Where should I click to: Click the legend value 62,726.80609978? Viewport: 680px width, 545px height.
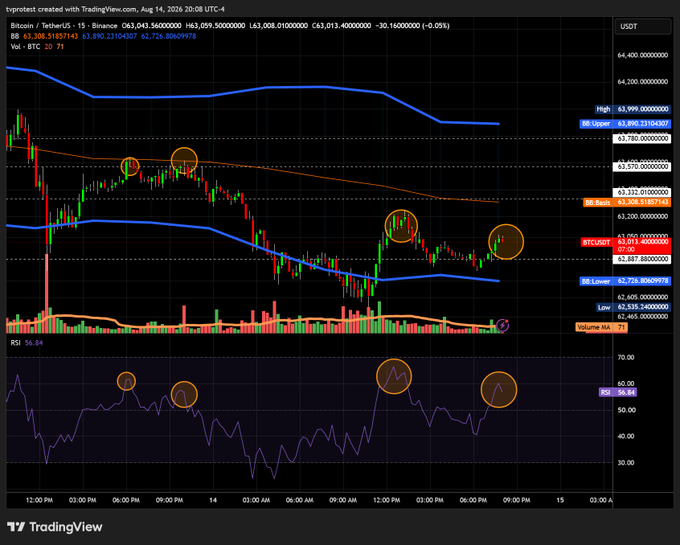[168, 36]
